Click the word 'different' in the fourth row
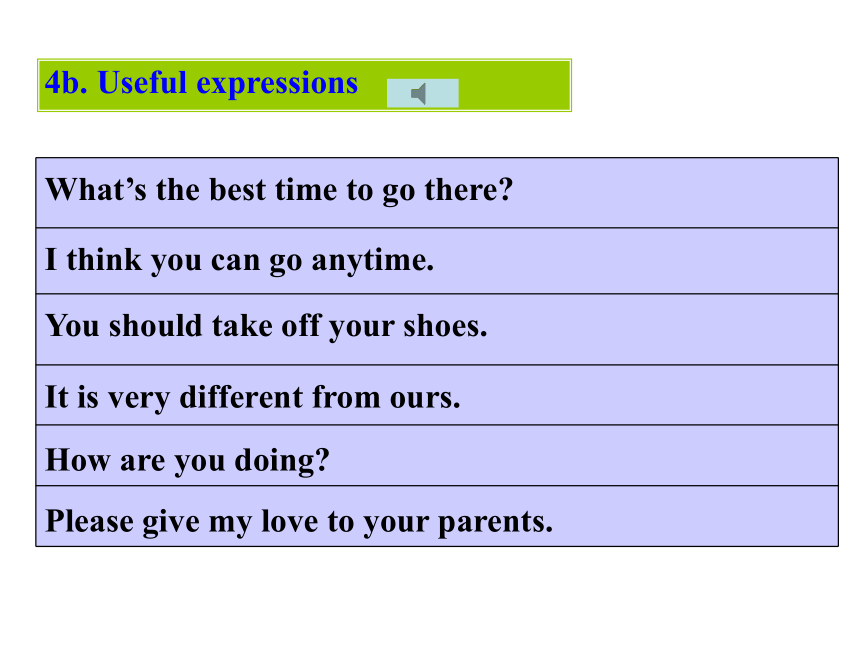The image size is (860, 645). [241, 396]
